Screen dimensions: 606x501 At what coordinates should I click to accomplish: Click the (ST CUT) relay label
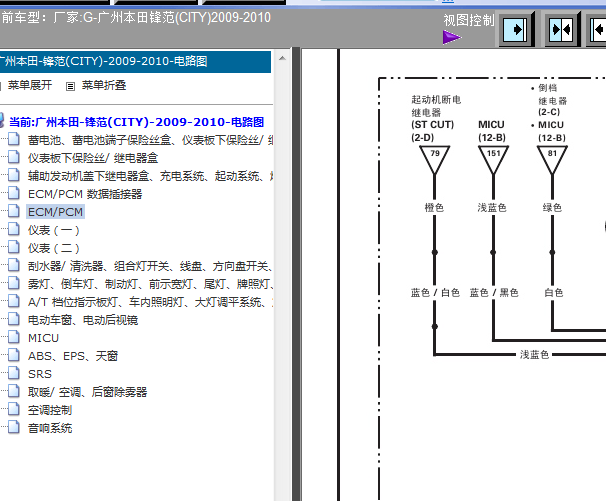click(432, 125)
